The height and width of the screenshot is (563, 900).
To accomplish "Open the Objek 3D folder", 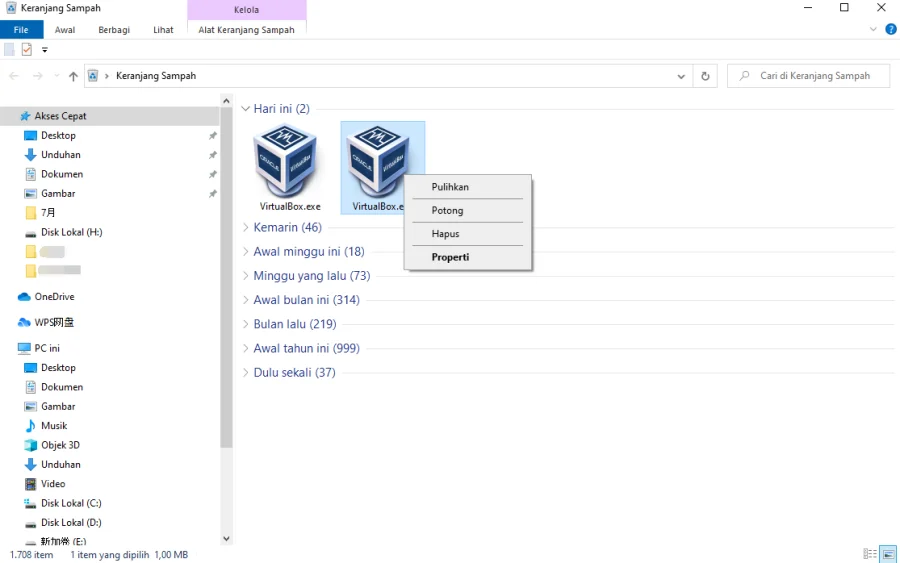I will click(x=60, y=445).
